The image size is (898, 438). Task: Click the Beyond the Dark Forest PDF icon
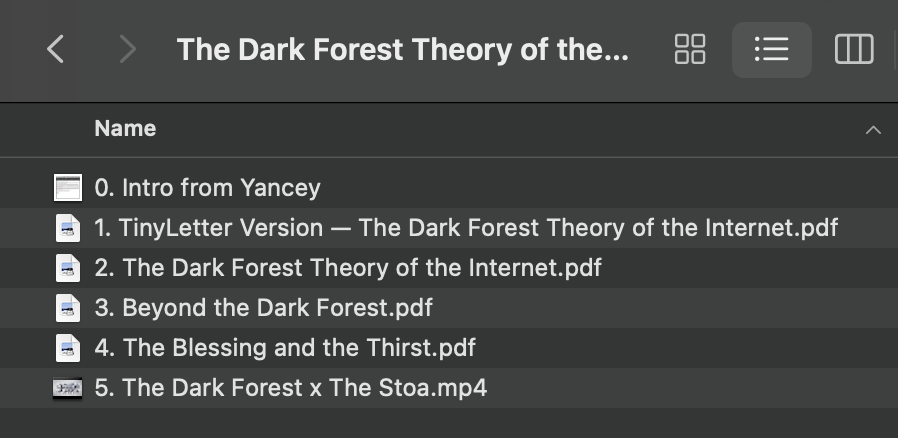[x=67, y=308]
